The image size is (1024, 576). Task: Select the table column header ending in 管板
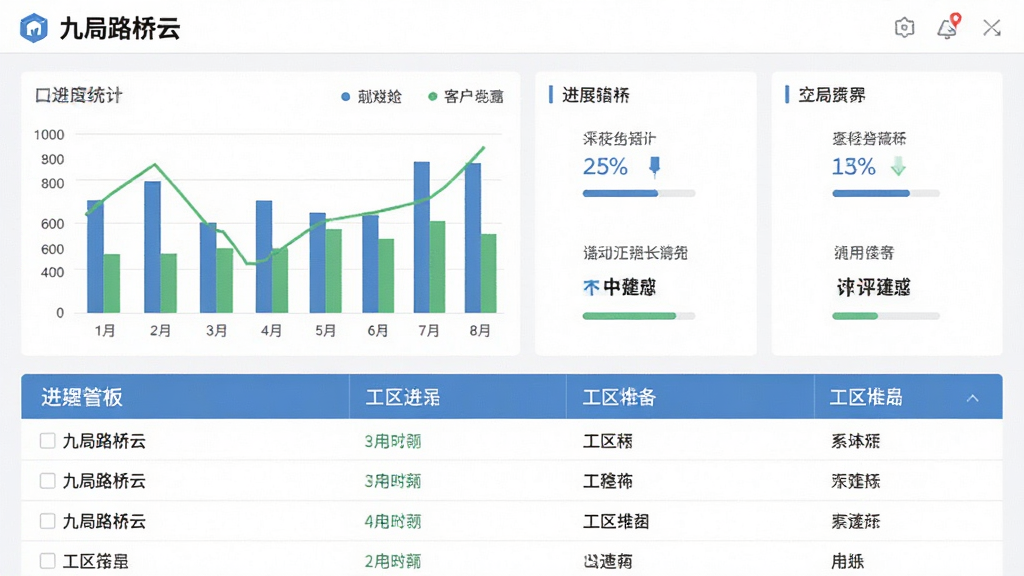point(82,397)
